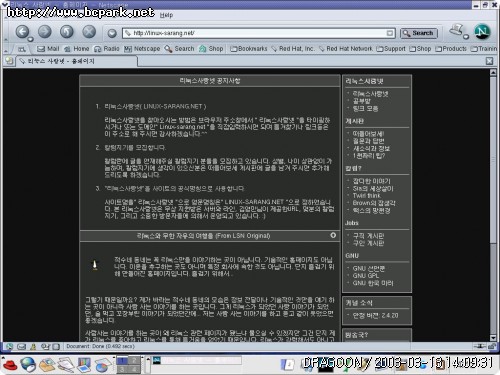Click the round icon in the LSN Original header
Viewport: 500px width, 375px height.
pyautogui.click(x=333, y=235)
